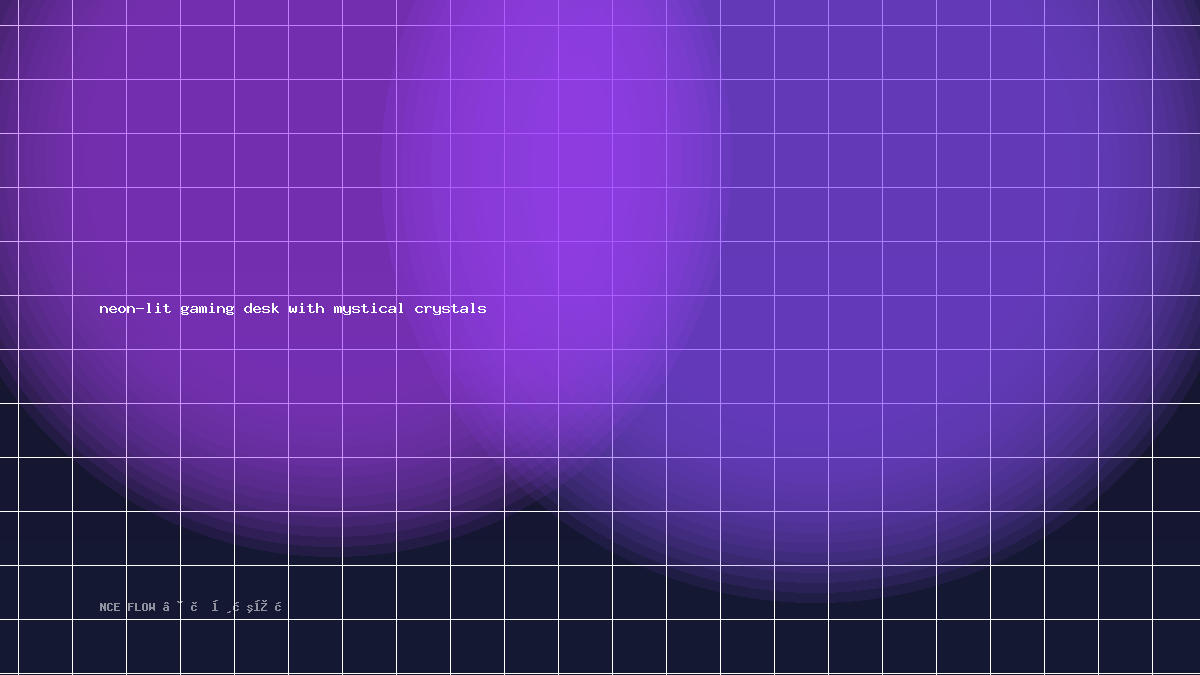The height and width of the screenshot is (675, 1200).
Task: Click the garbled characters after NCE FLOW
Action: (223, 607)
